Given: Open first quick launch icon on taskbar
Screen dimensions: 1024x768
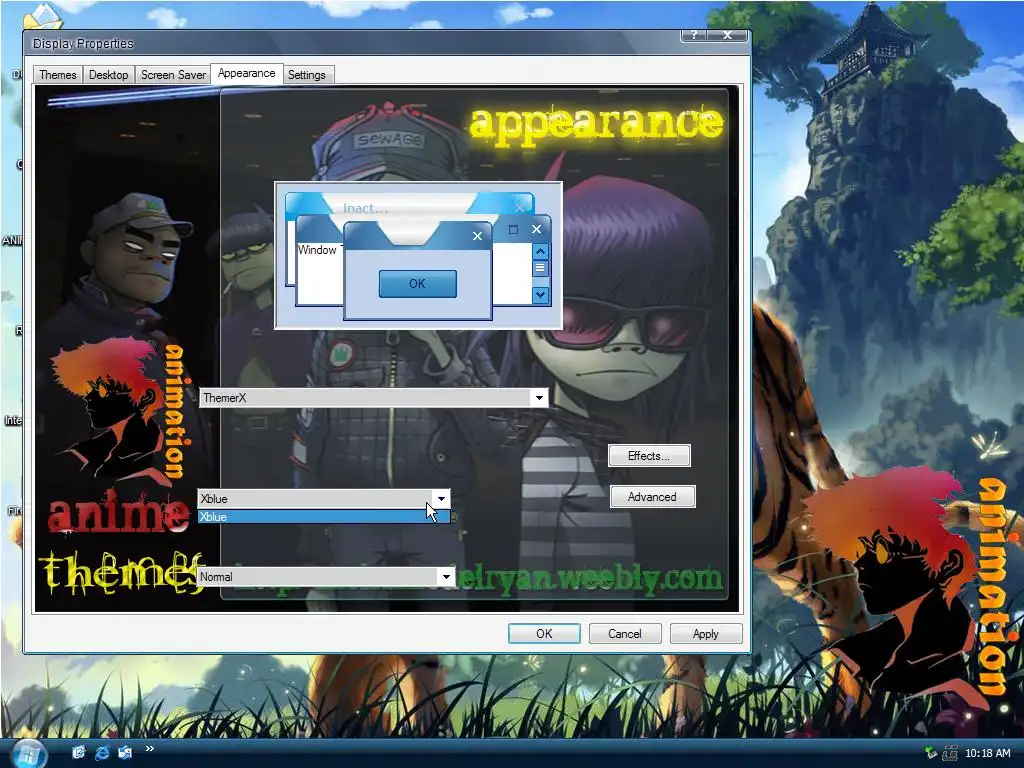Looking at the screenshot, I should 78,752.
